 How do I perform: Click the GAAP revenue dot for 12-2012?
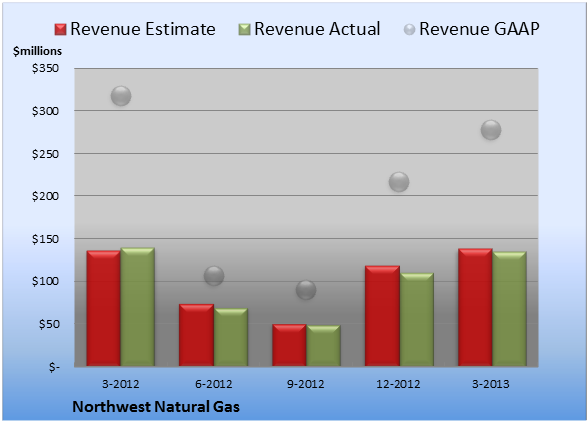(x=399, y=182)
